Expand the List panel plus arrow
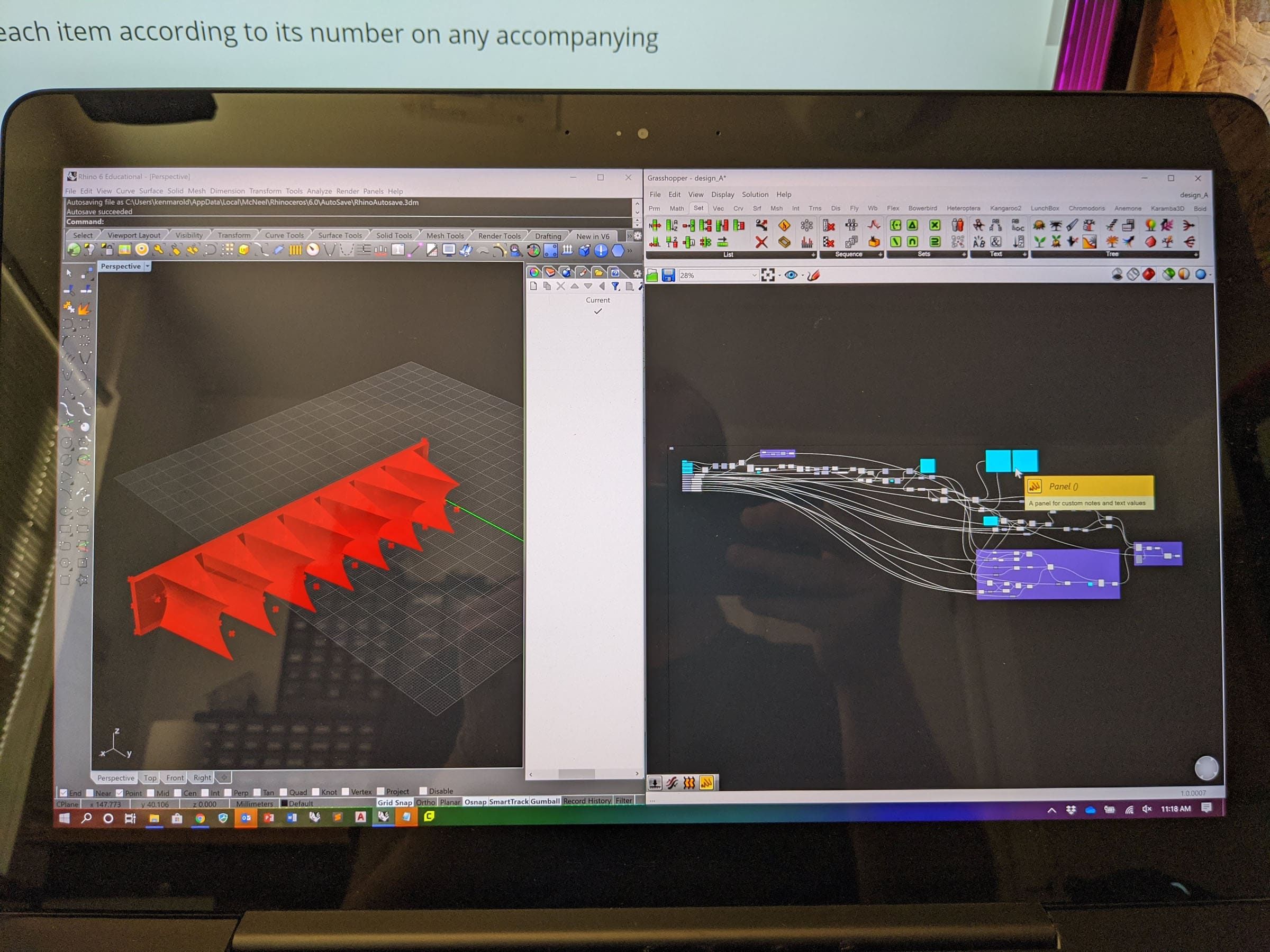This screenshot has width=1270, height=952. (x=812, y=255)
